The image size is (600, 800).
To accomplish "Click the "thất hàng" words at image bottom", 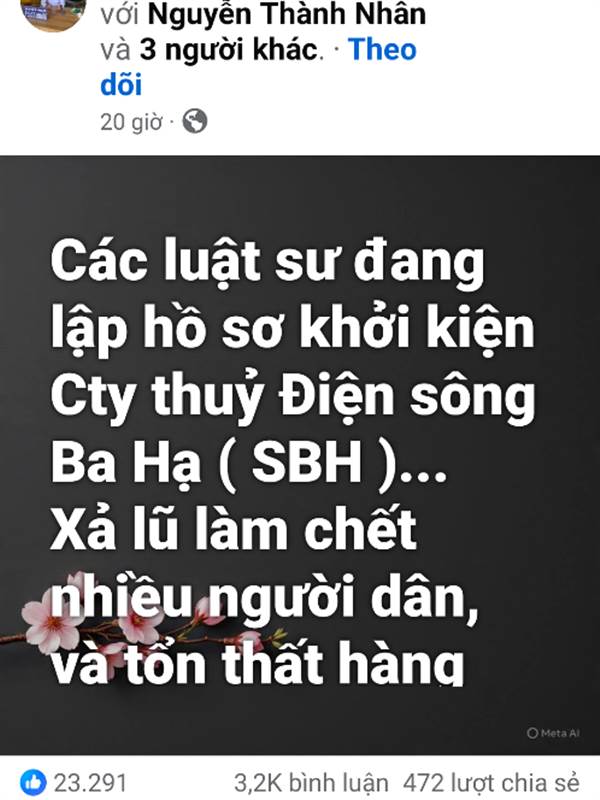I will pyautogui.click(x=342, y=662).
